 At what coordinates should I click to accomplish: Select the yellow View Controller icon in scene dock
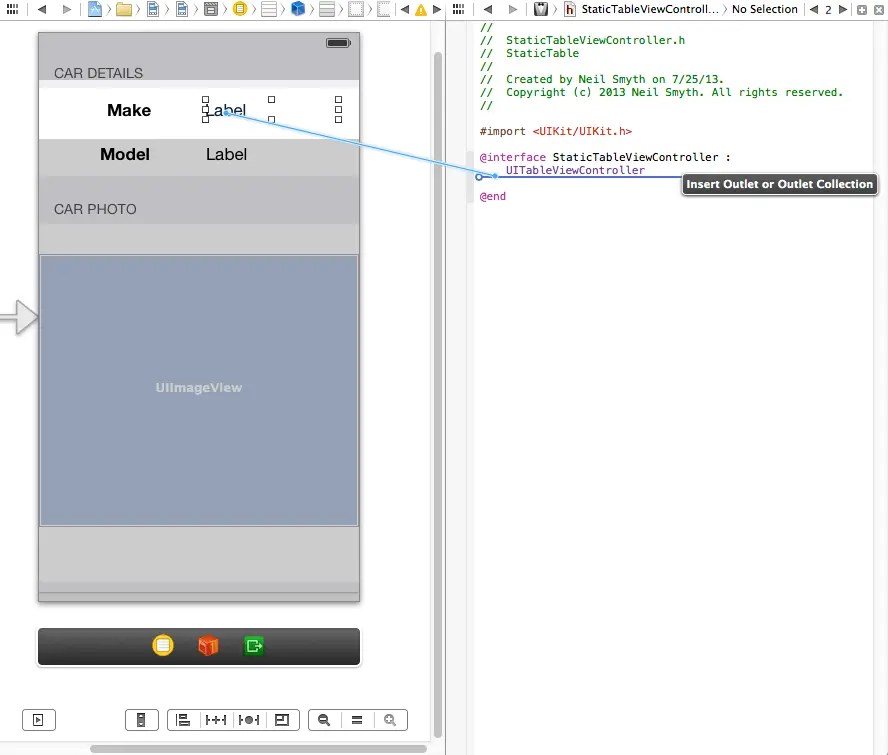point(163,645)
